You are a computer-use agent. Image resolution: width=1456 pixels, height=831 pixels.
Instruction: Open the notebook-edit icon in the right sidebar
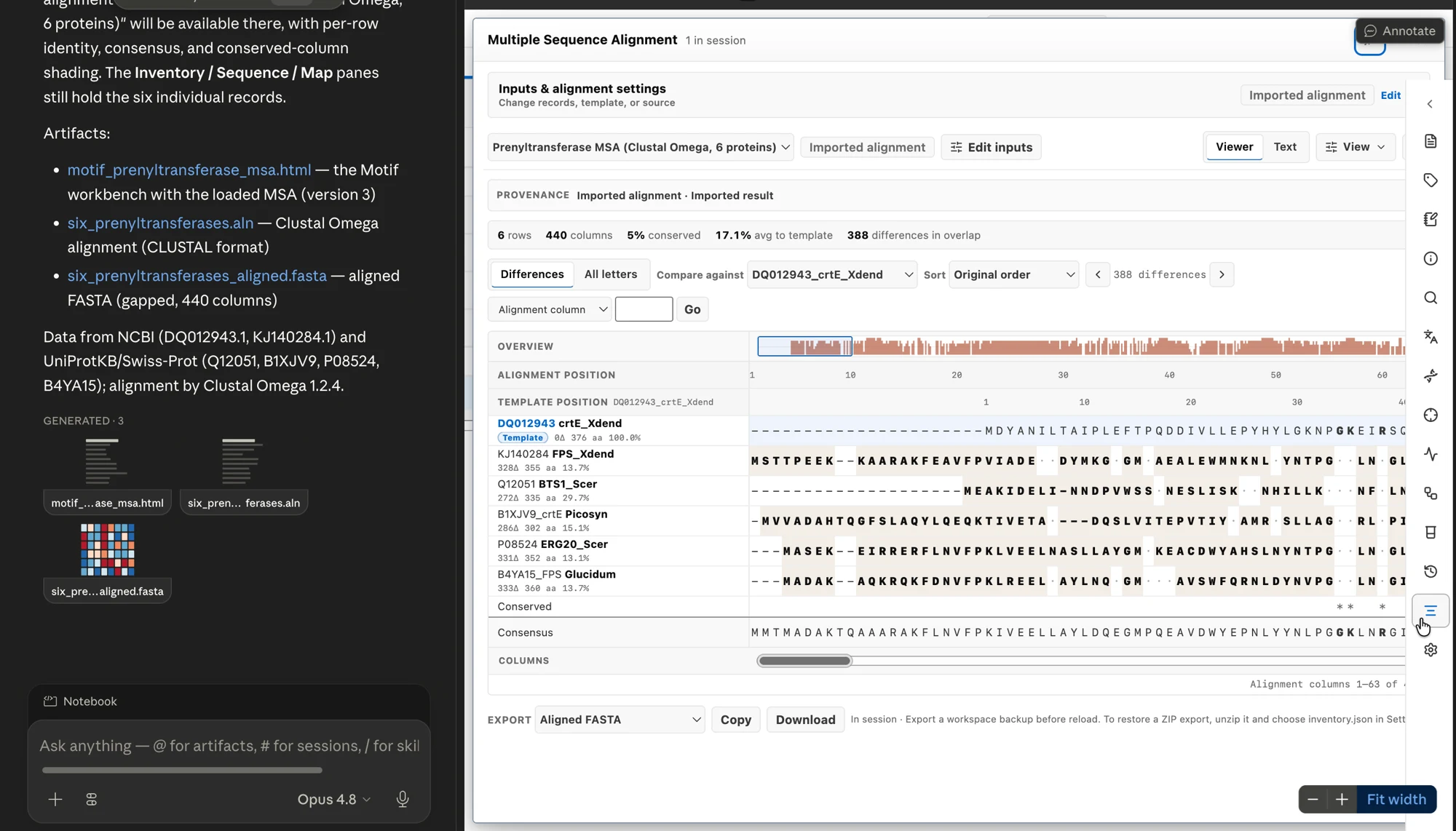click(x=1430, y=219)
